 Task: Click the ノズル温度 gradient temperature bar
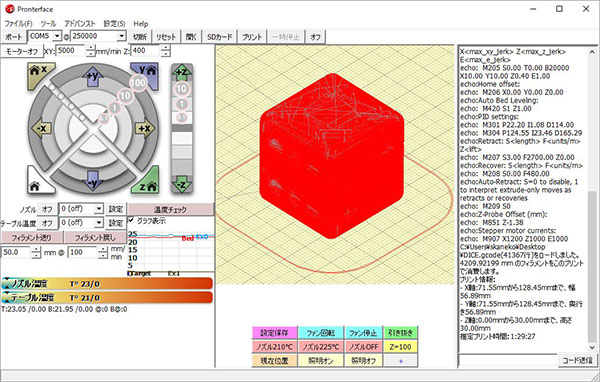[x=107, y=284]
